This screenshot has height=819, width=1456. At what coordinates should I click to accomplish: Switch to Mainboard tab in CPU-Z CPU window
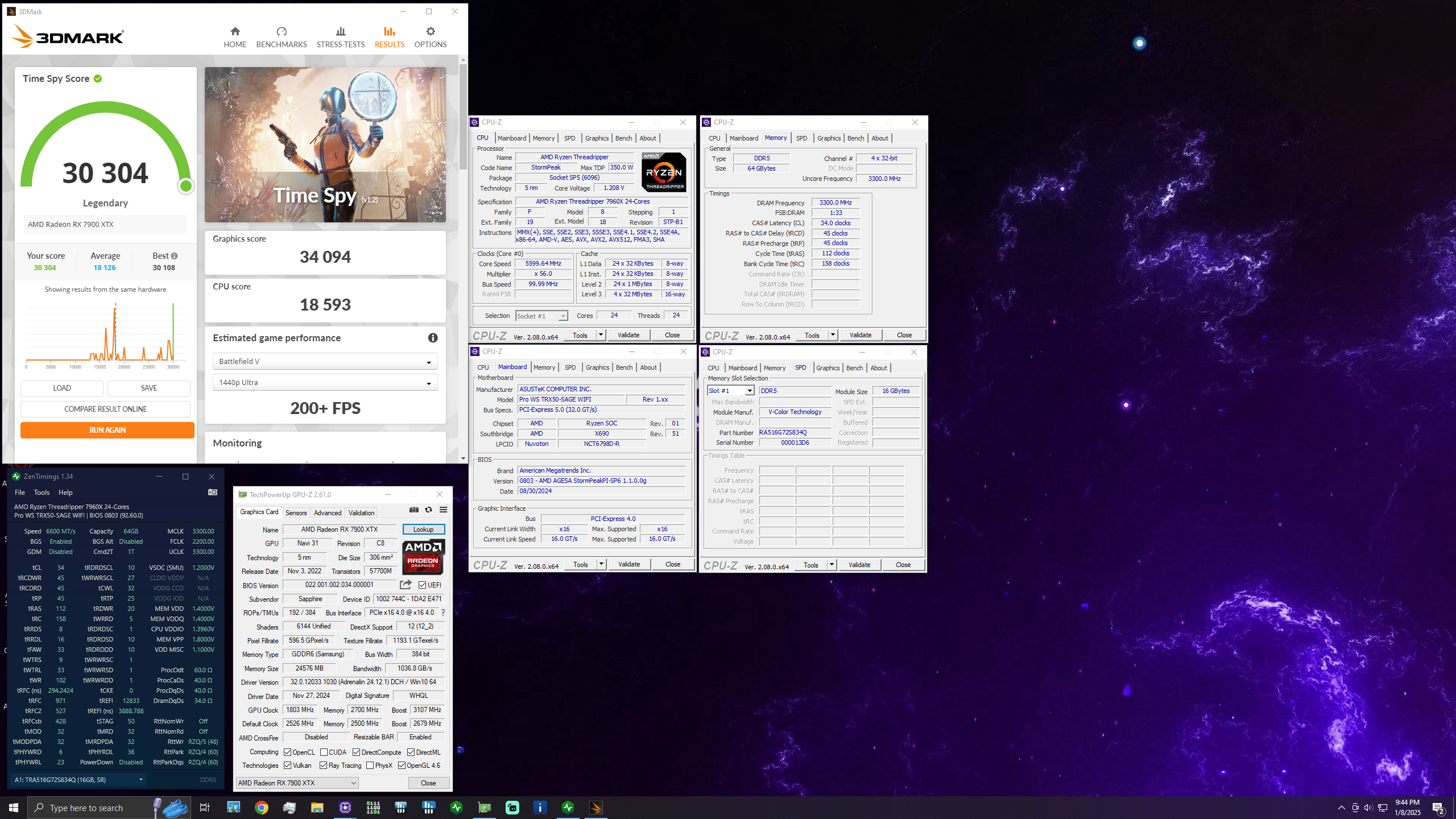512,138
